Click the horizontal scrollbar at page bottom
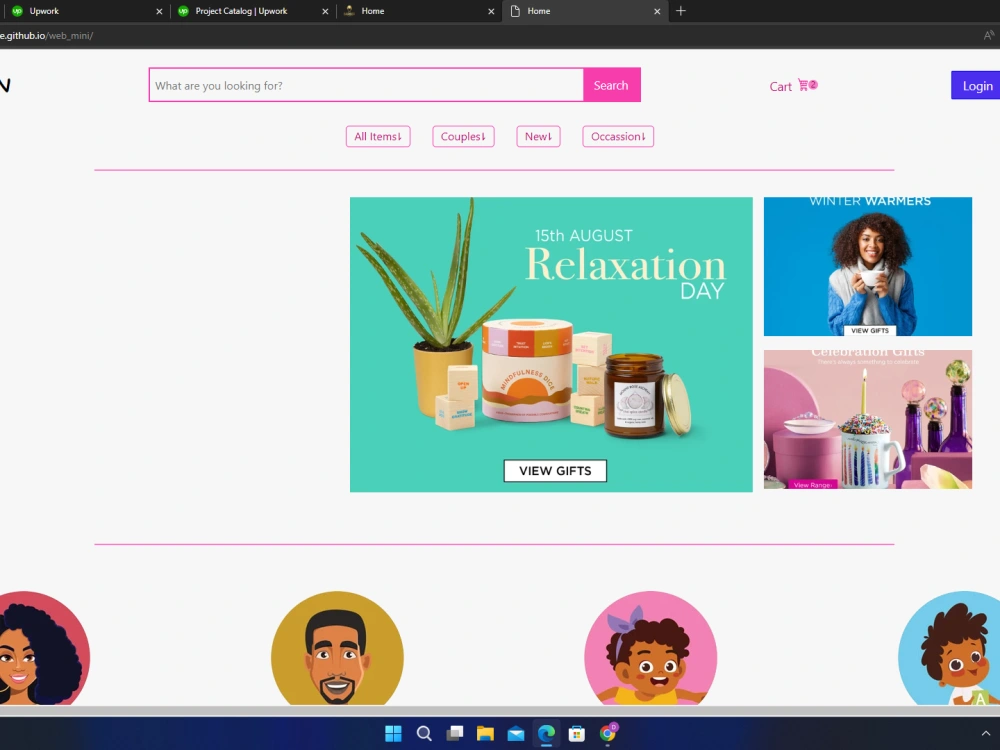Screen dimensions: 1000x750 tap(500, 710)
